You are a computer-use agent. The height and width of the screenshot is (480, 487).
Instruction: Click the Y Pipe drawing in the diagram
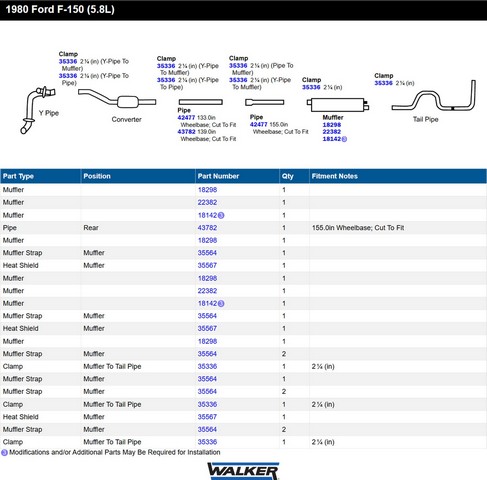(x=38, y=110)
